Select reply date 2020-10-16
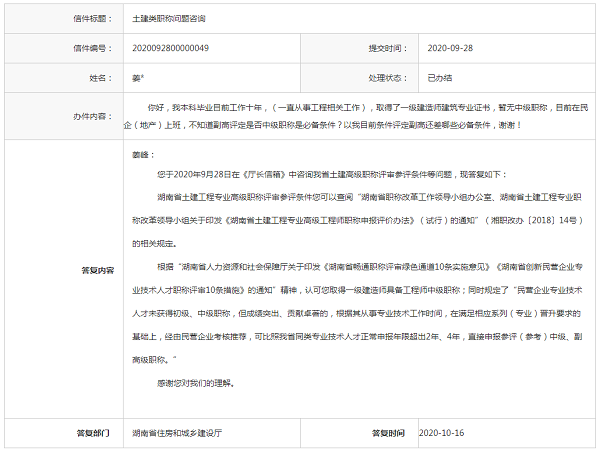Screen dimensions: 600x454 441,433
